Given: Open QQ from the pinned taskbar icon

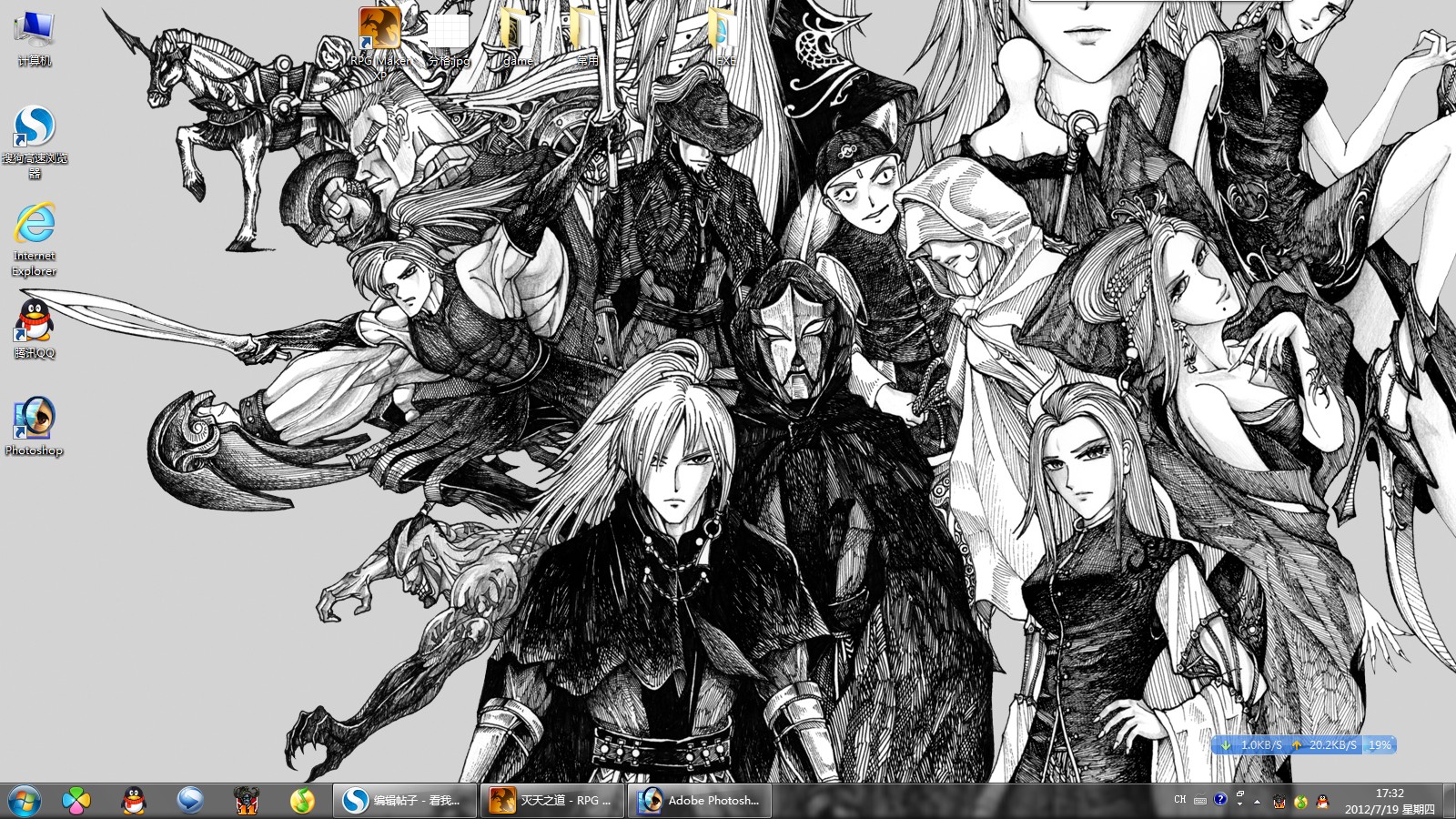Looking at the screenshot, I should click(x=134, y=801).
